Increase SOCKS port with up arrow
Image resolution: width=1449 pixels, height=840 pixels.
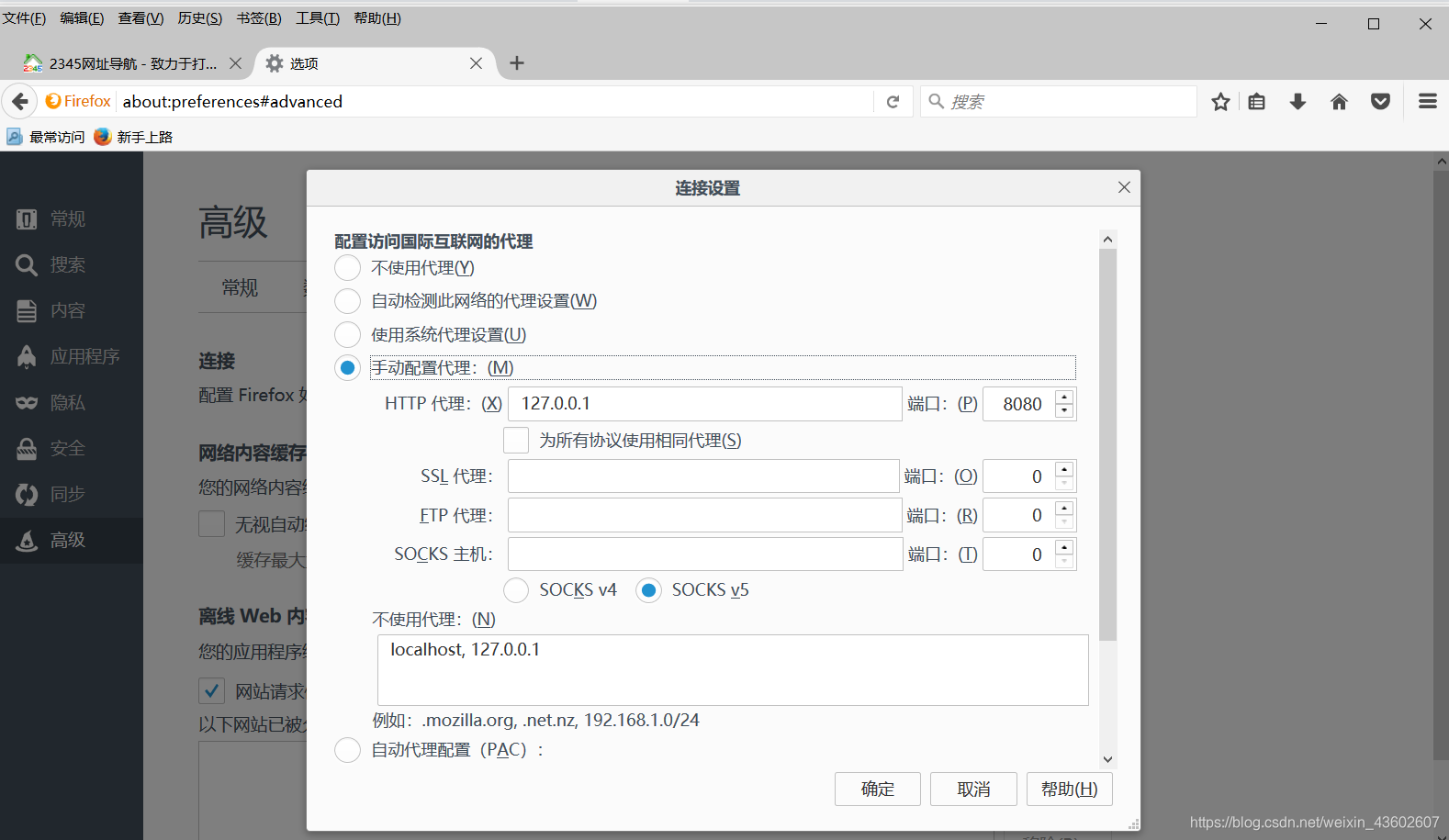point(1064,547)
